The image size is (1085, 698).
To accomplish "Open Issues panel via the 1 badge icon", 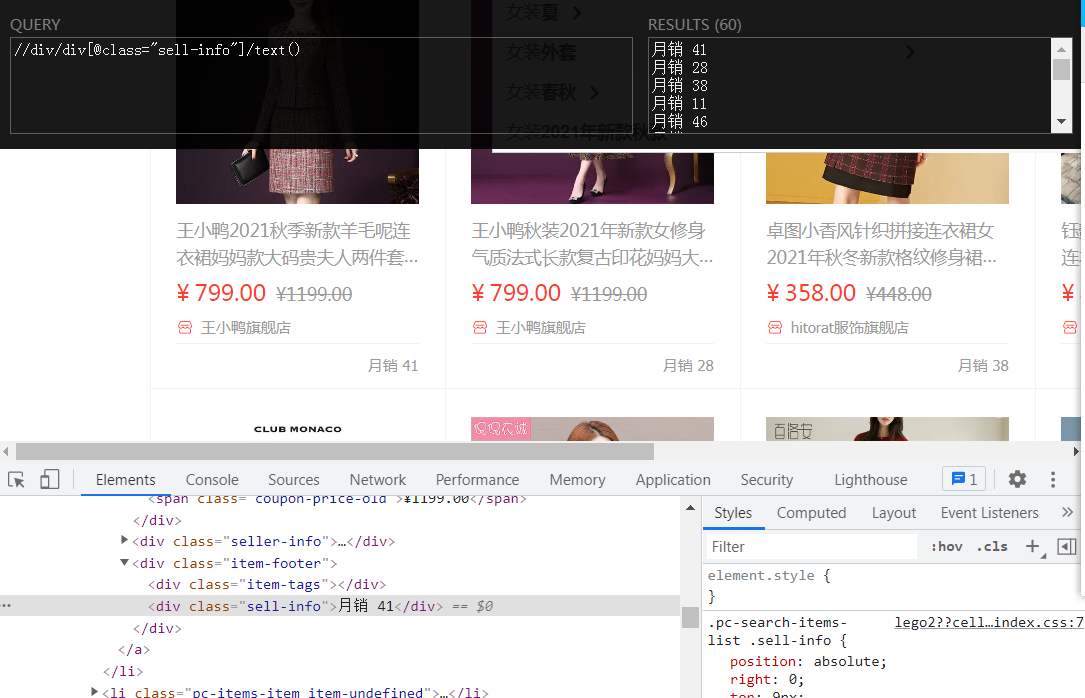I will tap(963, 478).
